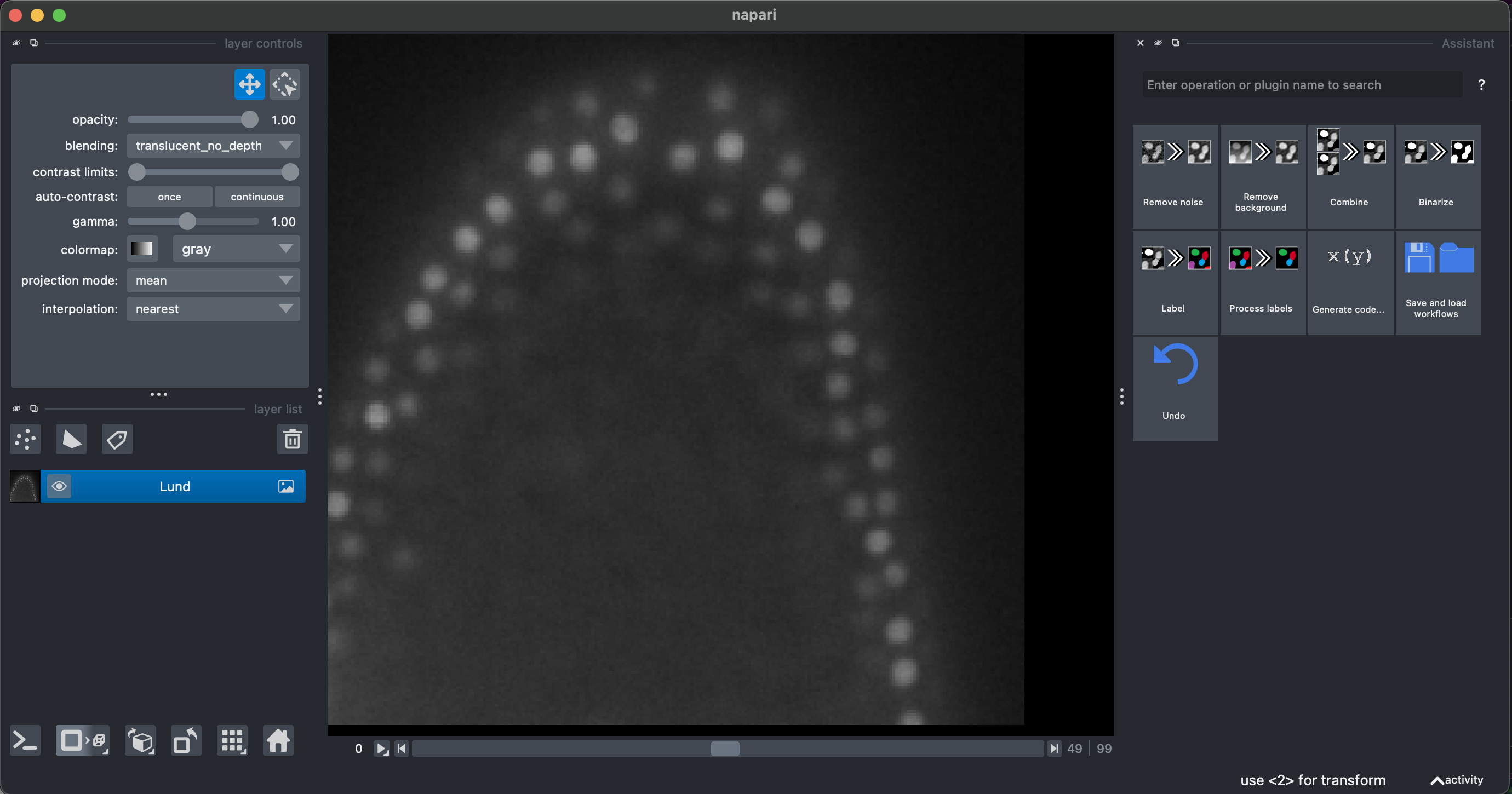Click auto-contrast once button
Image resolution: width=1512 pixels, height=794 pixels.
tap(170, 197)
